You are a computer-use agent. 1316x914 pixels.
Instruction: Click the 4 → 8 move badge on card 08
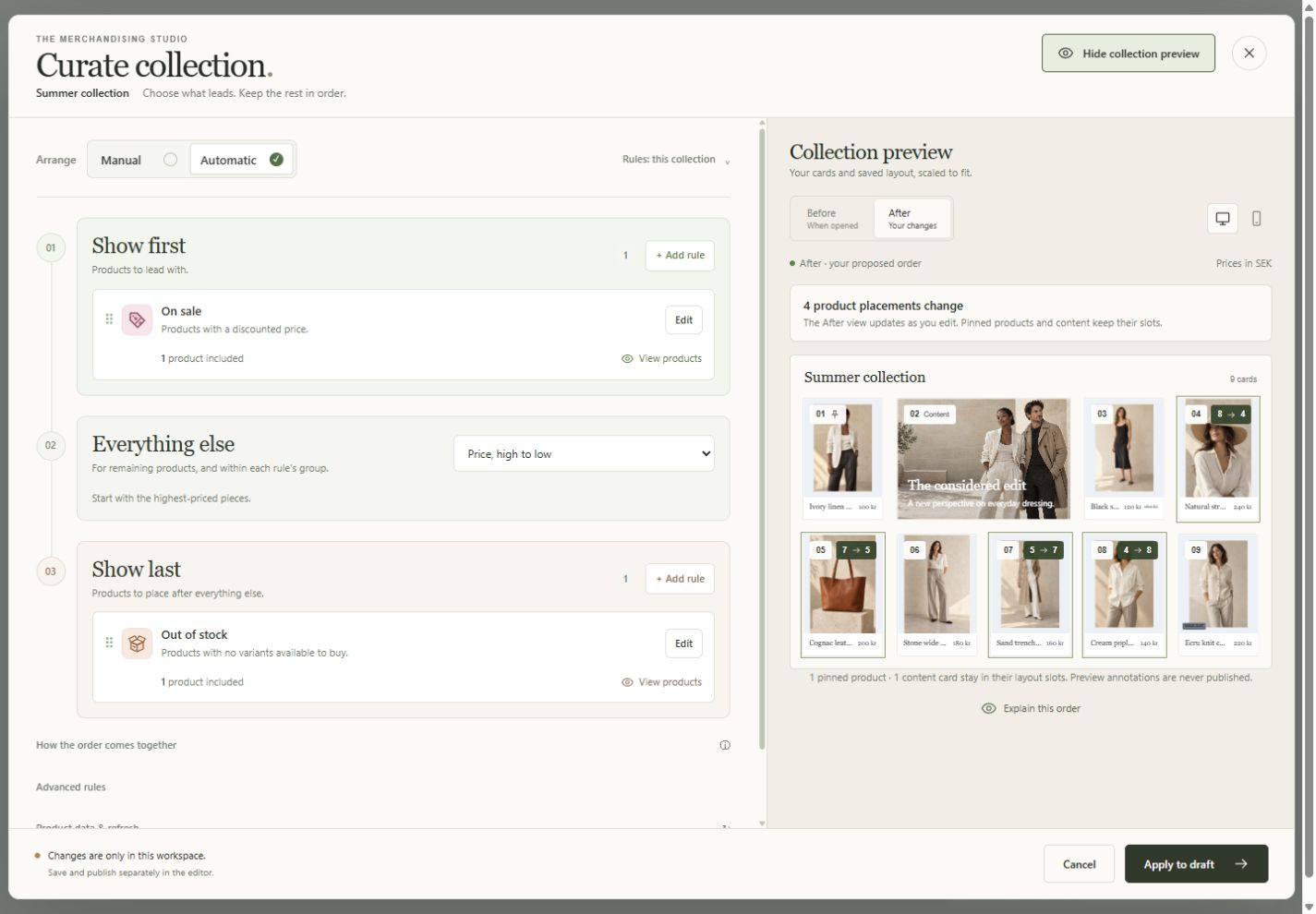(1137, 549)
